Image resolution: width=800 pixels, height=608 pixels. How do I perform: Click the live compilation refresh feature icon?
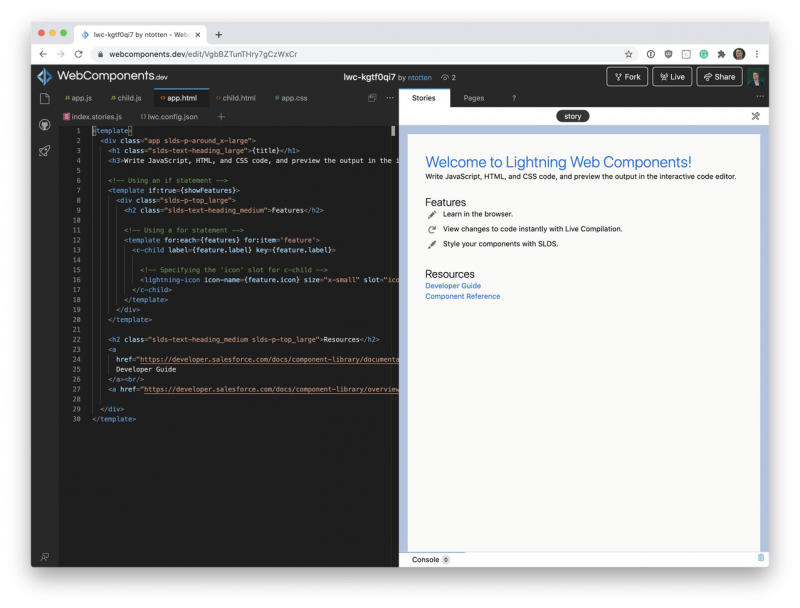point(432,230)
